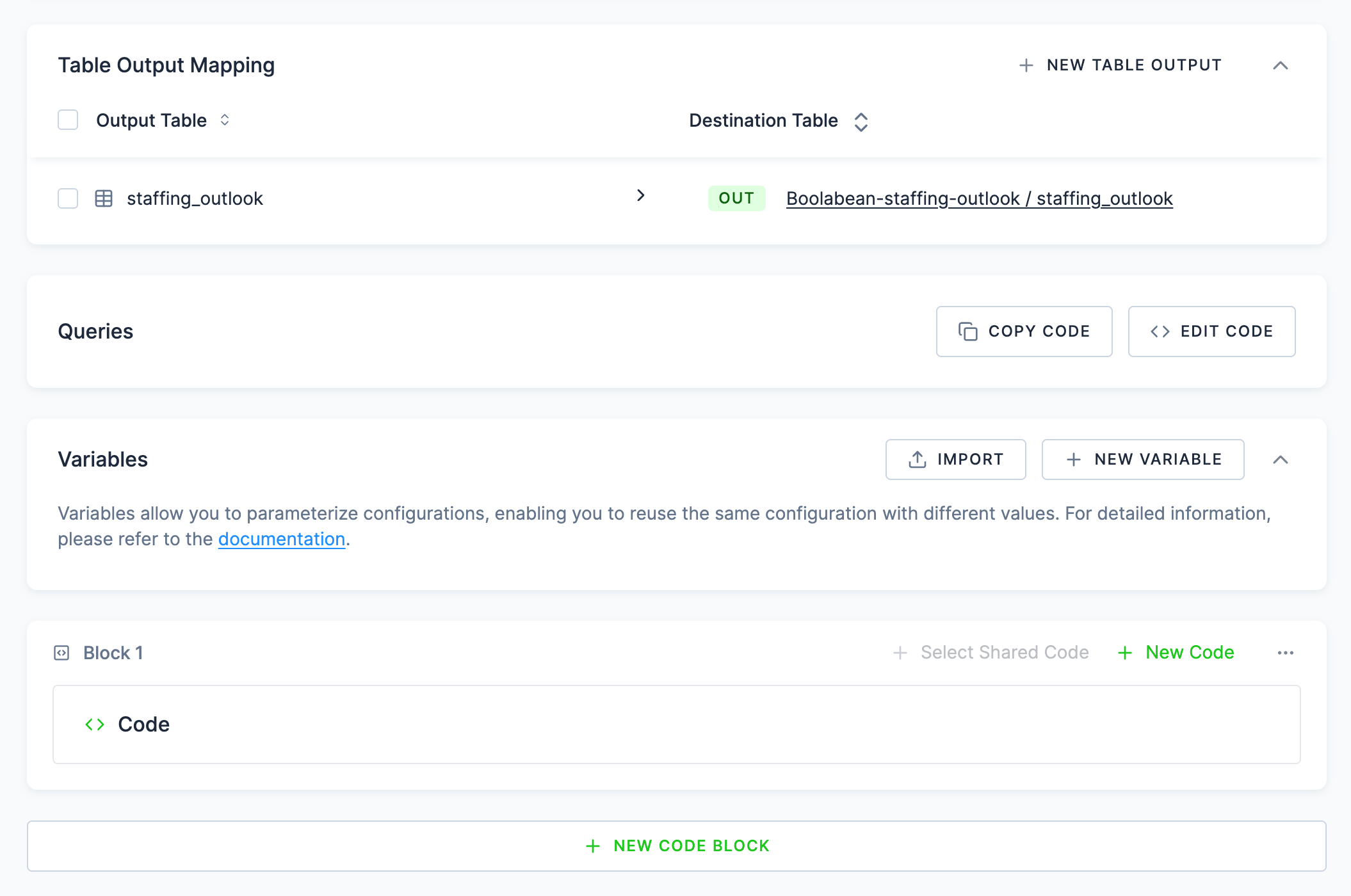Open Block 1 more options menu
This screenshot has height=896, width=1351.
pyautogui.click(x=1285, y=653)
